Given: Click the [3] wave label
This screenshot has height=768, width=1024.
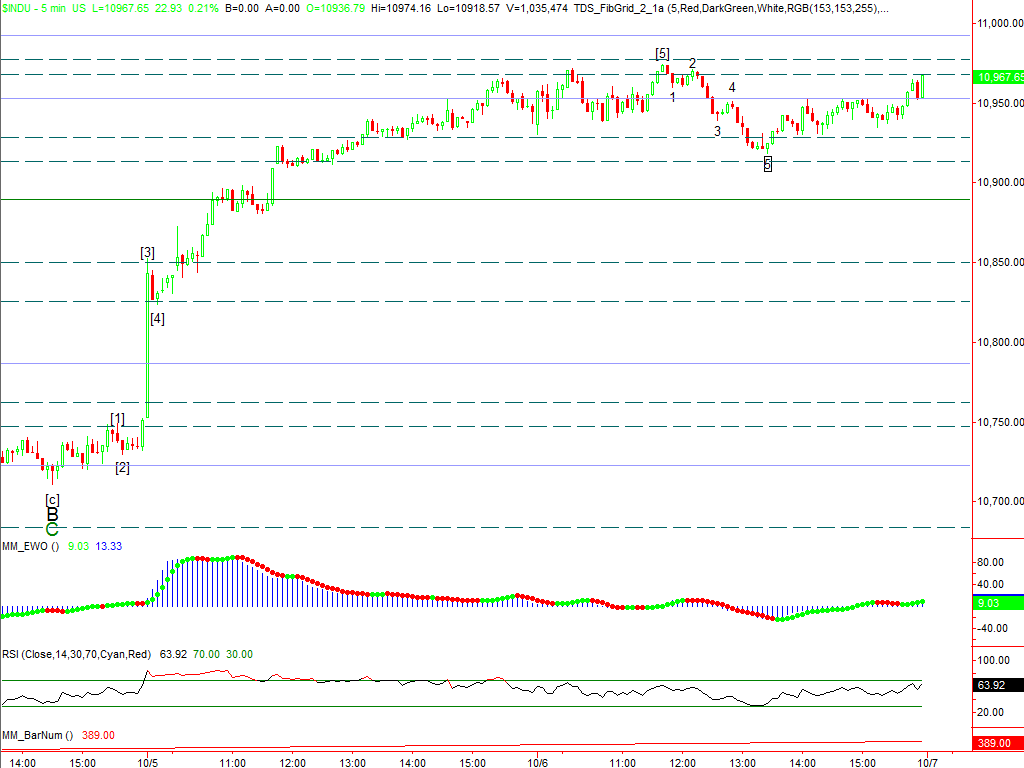Looking at the screenshot, I should coord(147,252).
